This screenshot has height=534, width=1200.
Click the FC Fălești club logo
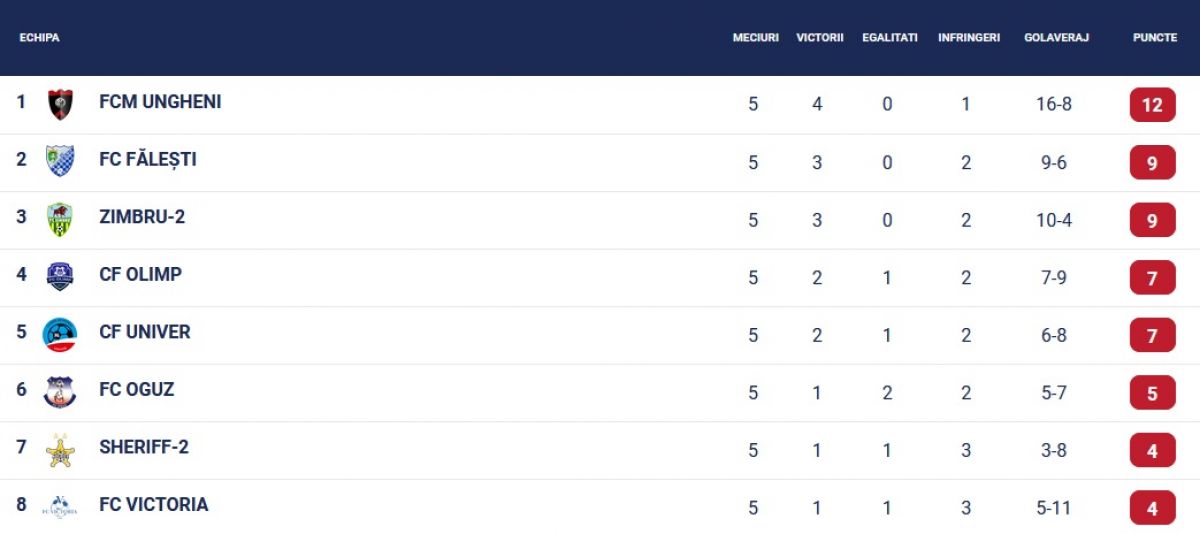pos(60,161)
